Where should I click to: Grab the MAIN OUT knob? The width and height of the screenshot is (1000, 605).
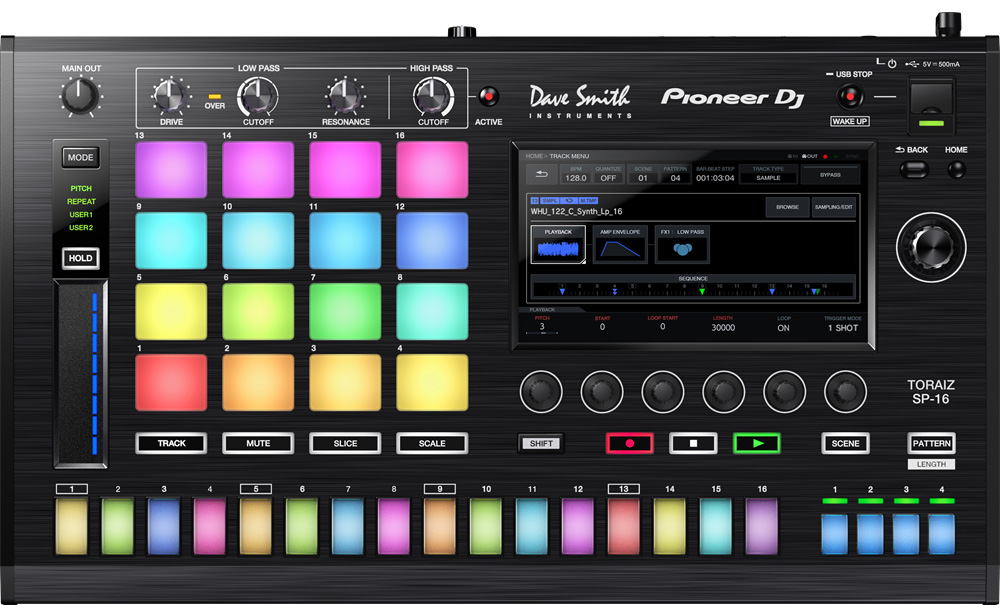(80, 96)
